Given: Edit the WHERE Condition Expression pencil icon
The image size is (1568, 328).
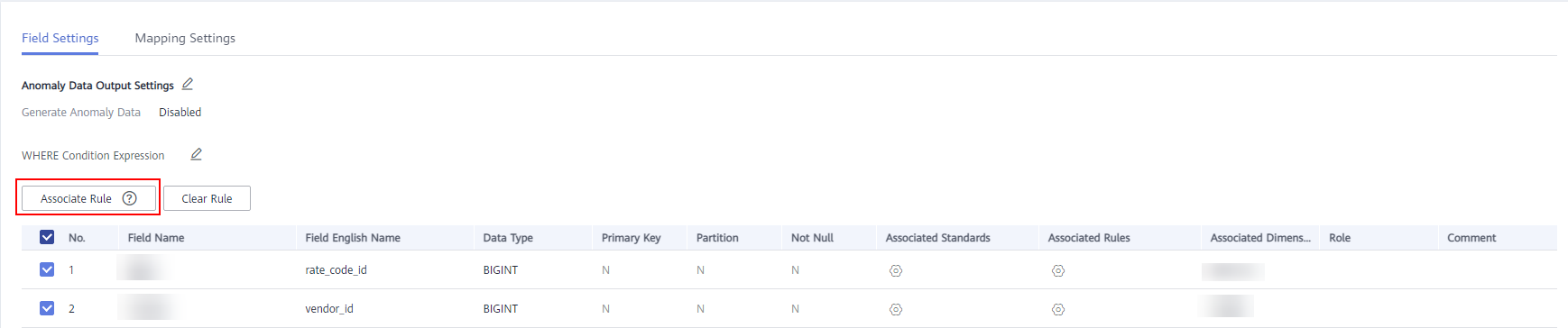Looking at the screenshot, I should click(196, 154).
